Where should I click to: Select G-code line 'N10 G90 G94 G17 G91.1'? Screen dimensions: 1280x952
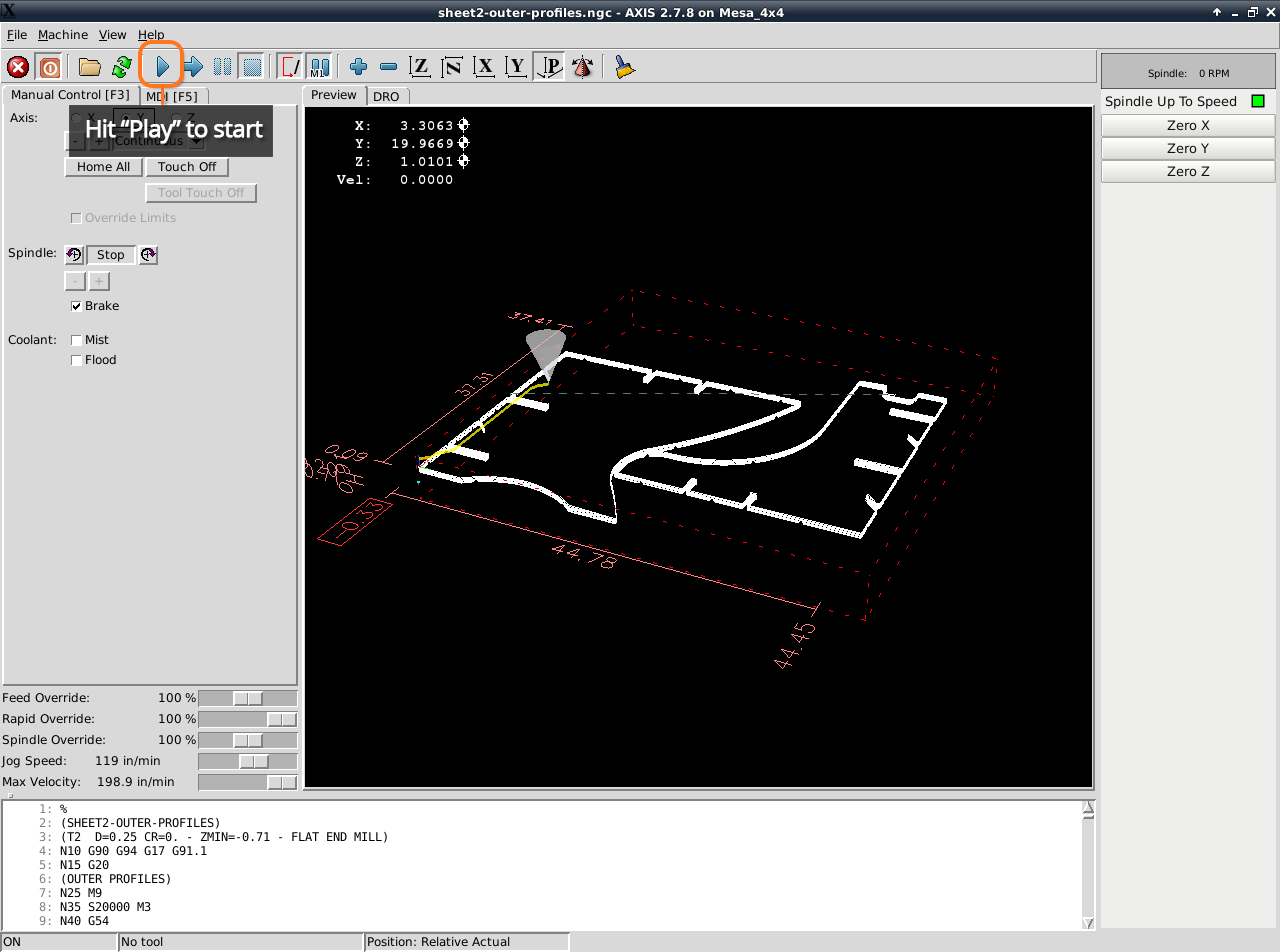point(133,851)
